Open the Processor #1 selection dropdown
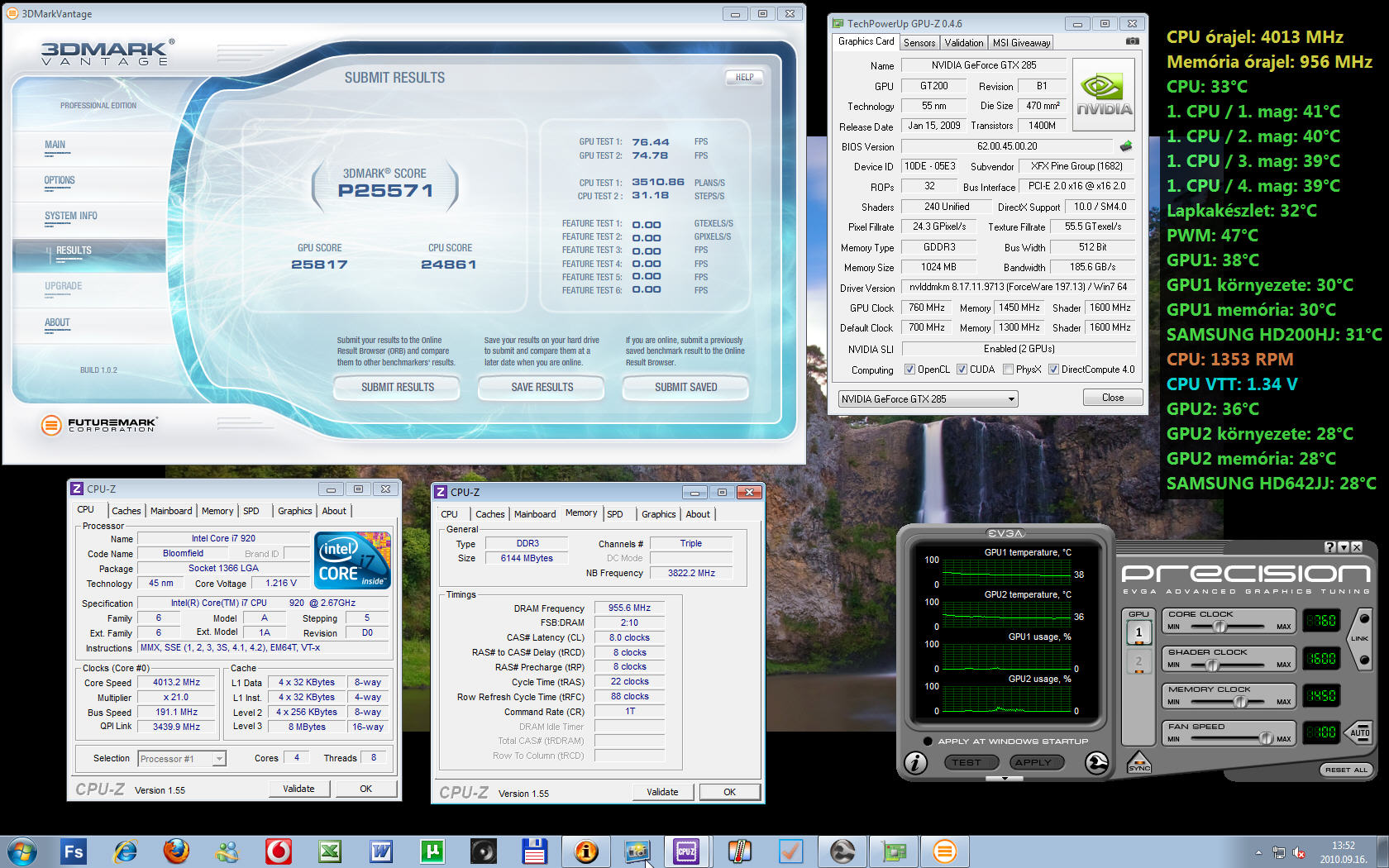The height and width of the screenshot is (868, 1389). [x=182, y=759]
